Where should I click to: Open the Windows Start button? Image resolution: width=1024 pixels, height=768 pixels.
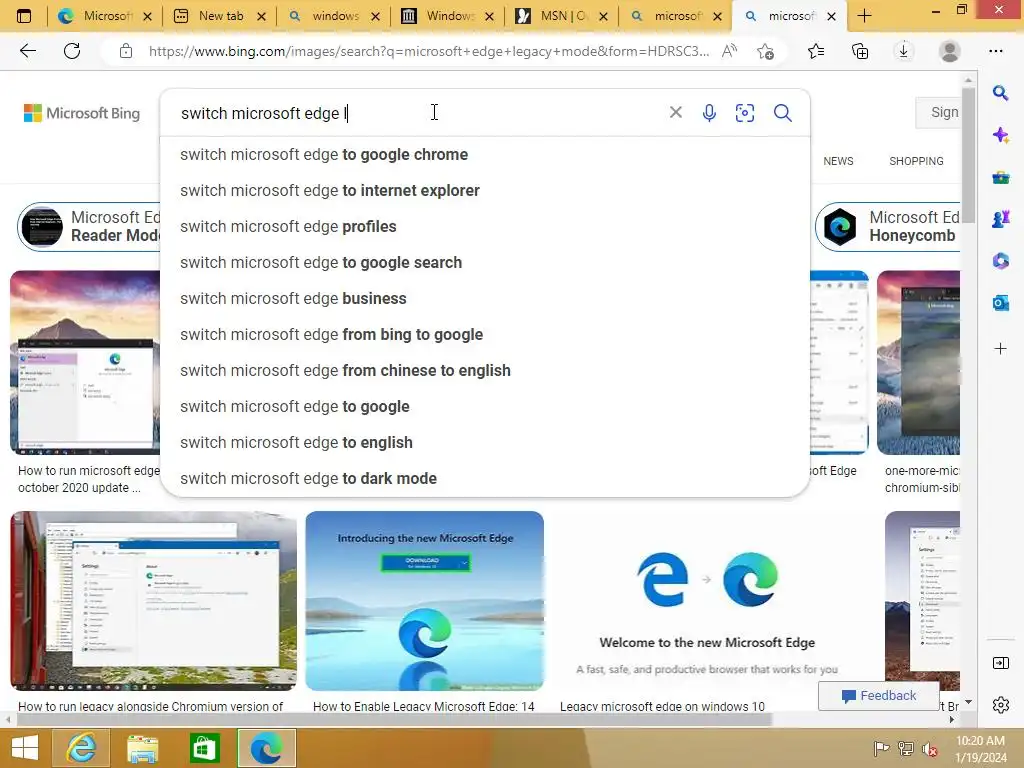point(25,748)
